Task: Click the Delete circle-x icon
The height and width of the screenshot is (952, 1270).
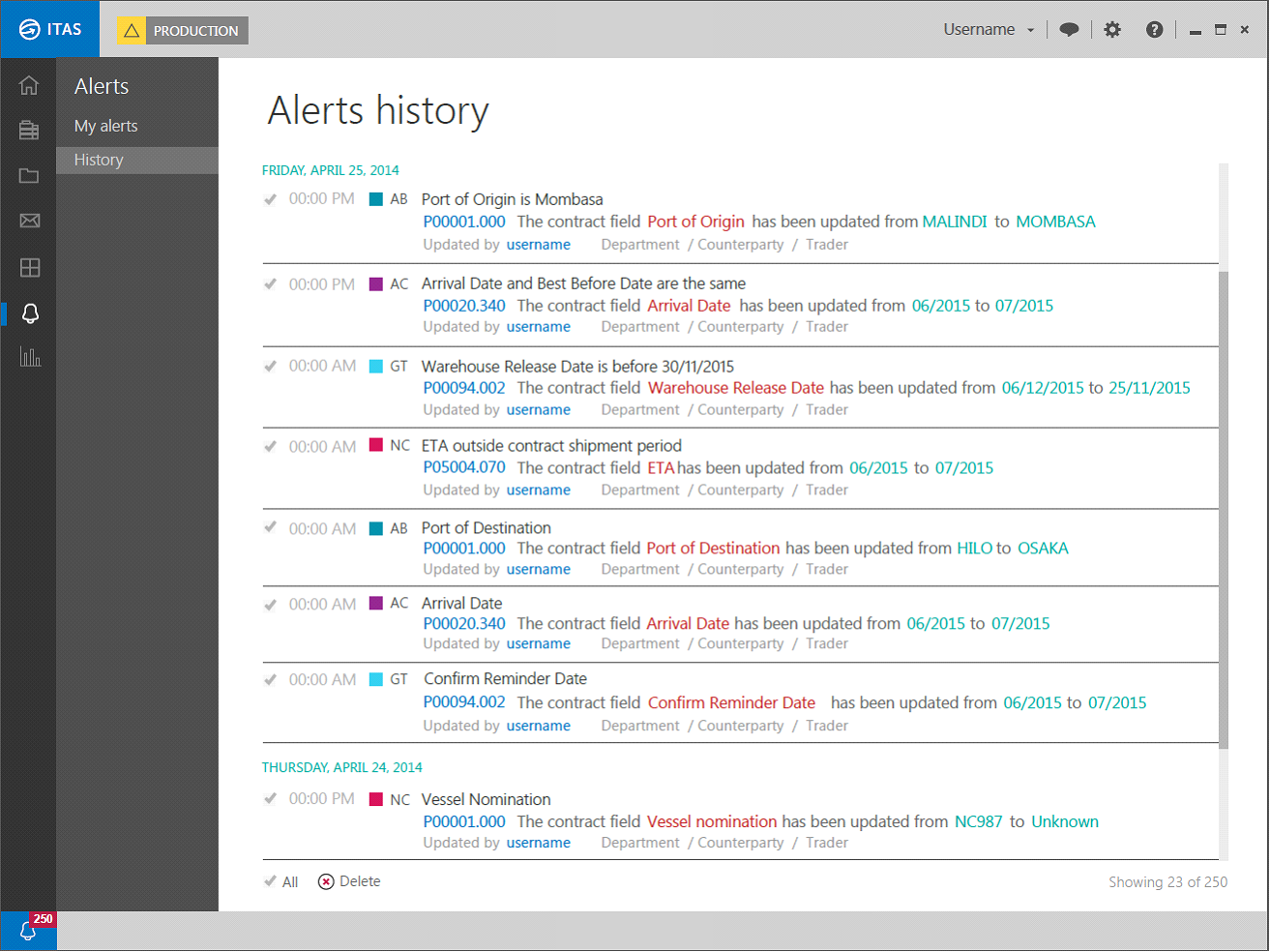Action: coord(326,881)
